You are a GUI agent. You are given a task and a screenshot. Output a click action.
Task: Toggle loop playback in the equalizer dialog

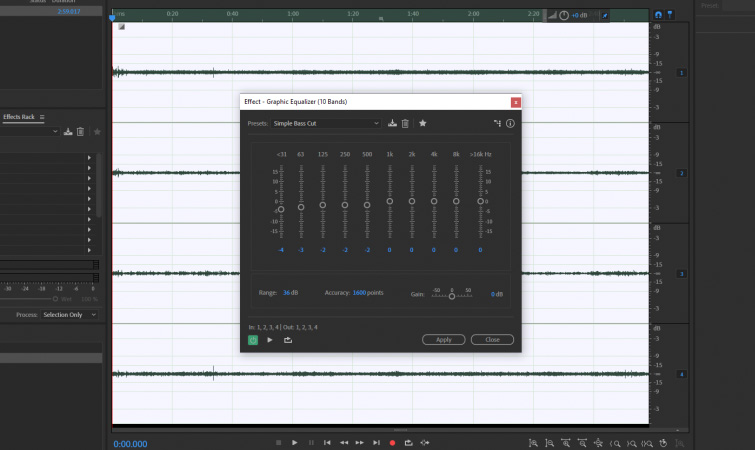288,340
